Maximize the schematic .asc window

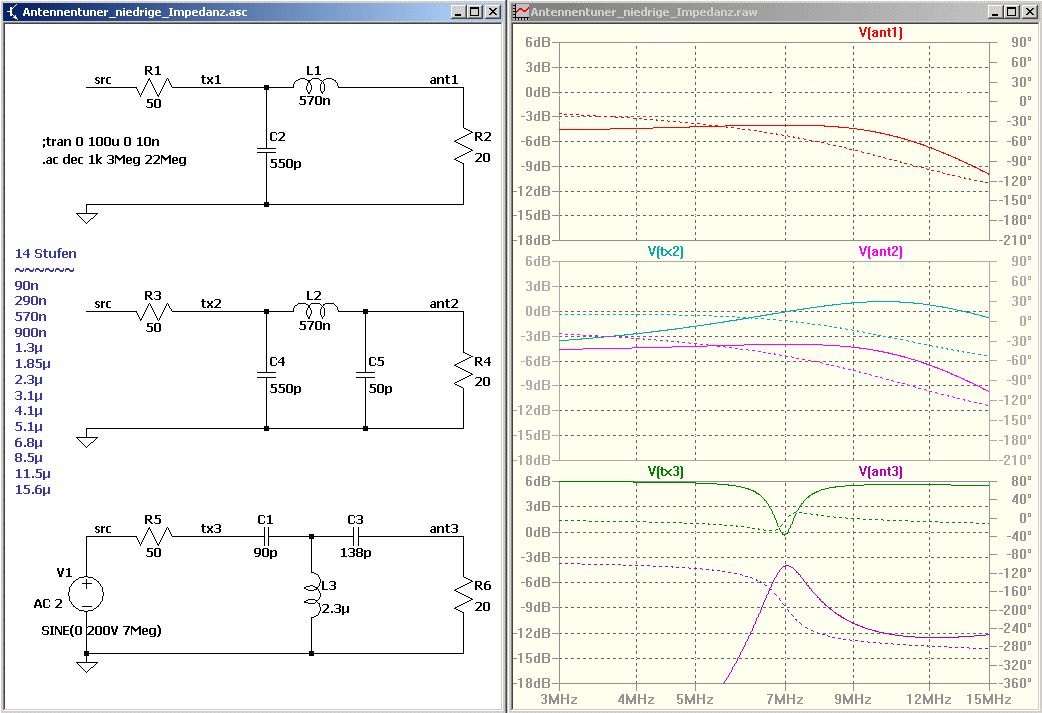coord(475,12)
